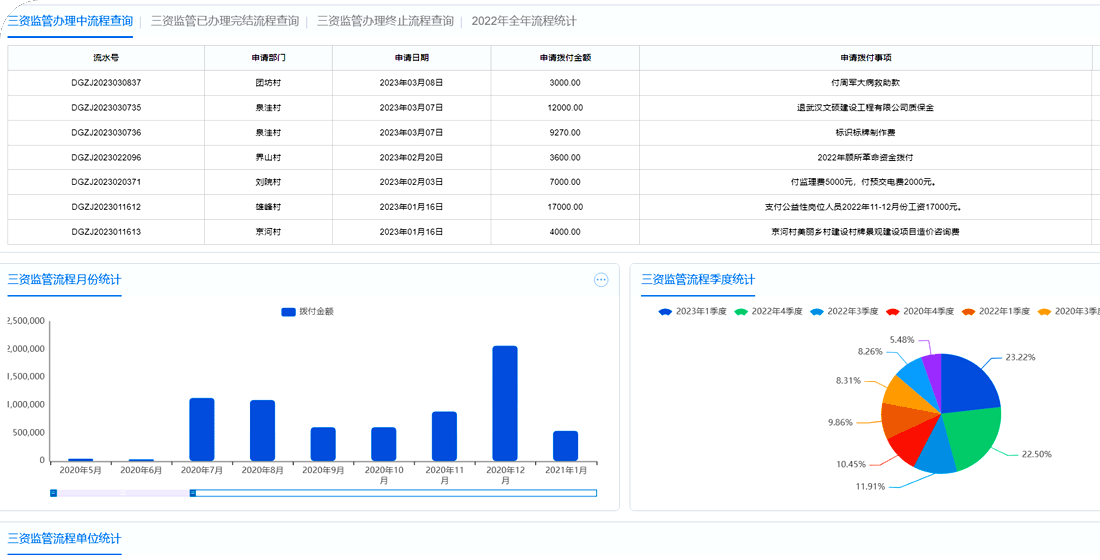The height and width of the screenshot is (560, 1100).
Task: Click the 三资监管流程月份统计 panel title
Action: (x=64, y=279)
